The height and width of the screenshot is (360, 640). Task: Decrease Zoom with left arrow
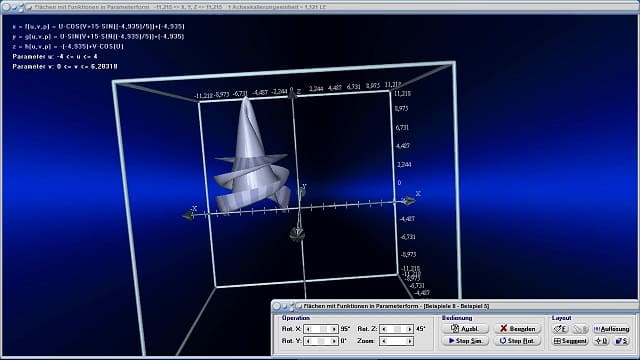coord(384,341)
